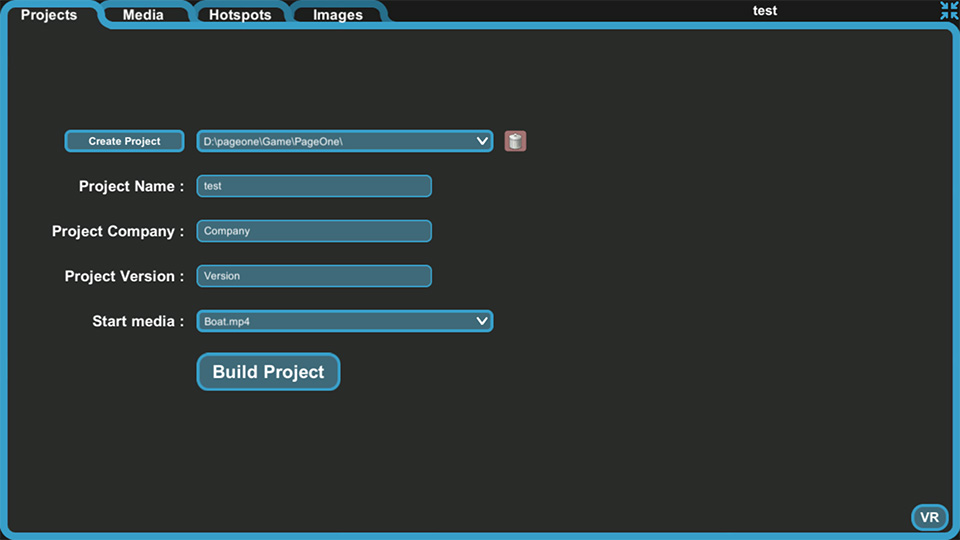Click the Project Name label

pyautogui.click(x=131, y=186)
